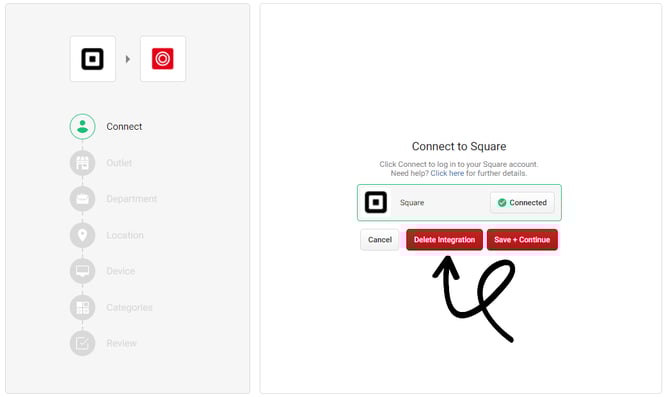Select the Department step briefcase icon
This screenshot has height=397, width=666.
click(82, 199)
